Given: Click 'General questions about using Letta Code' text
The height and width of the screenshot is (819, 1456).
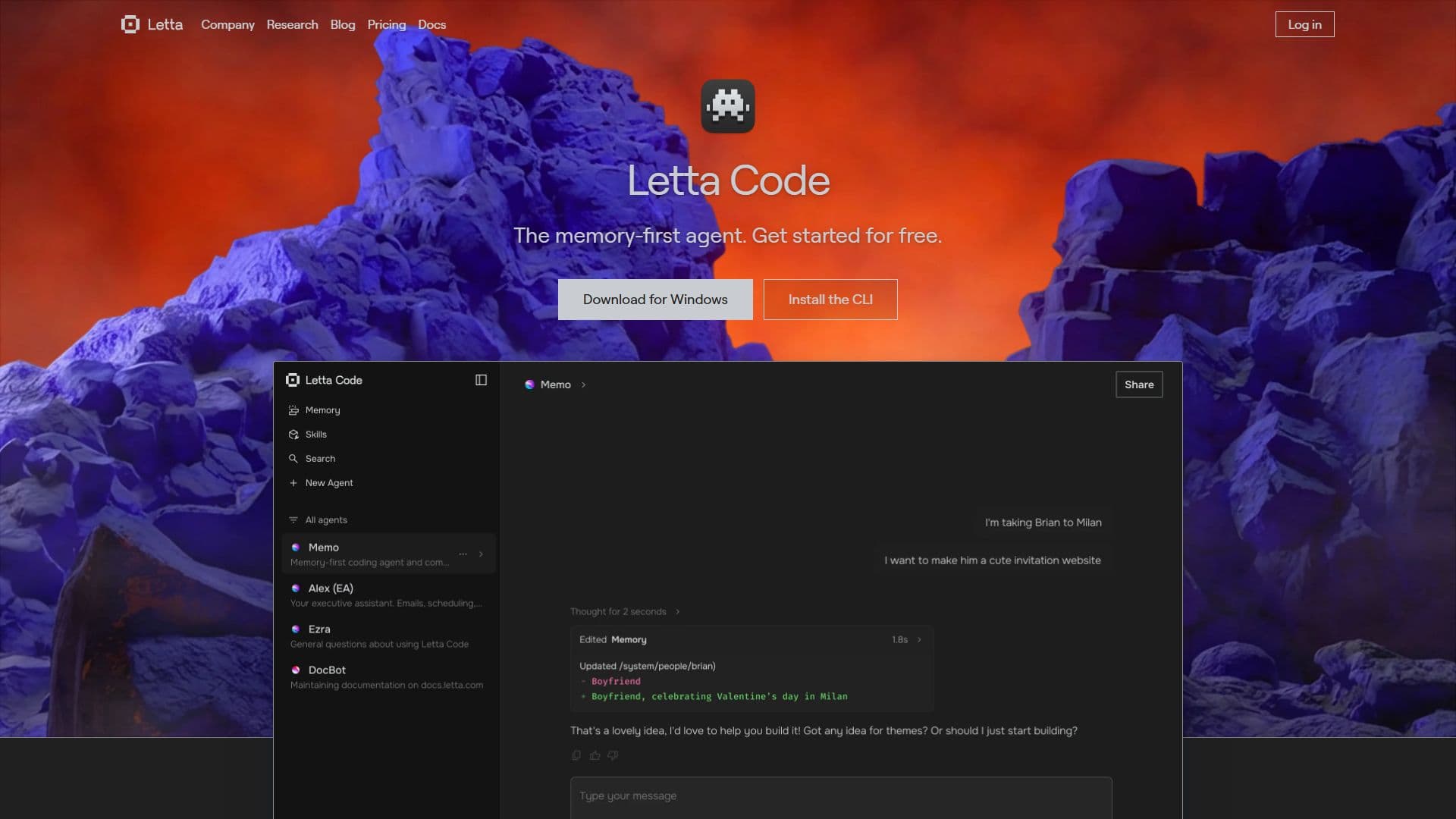Looking at the screenshot, I should 379,645.
